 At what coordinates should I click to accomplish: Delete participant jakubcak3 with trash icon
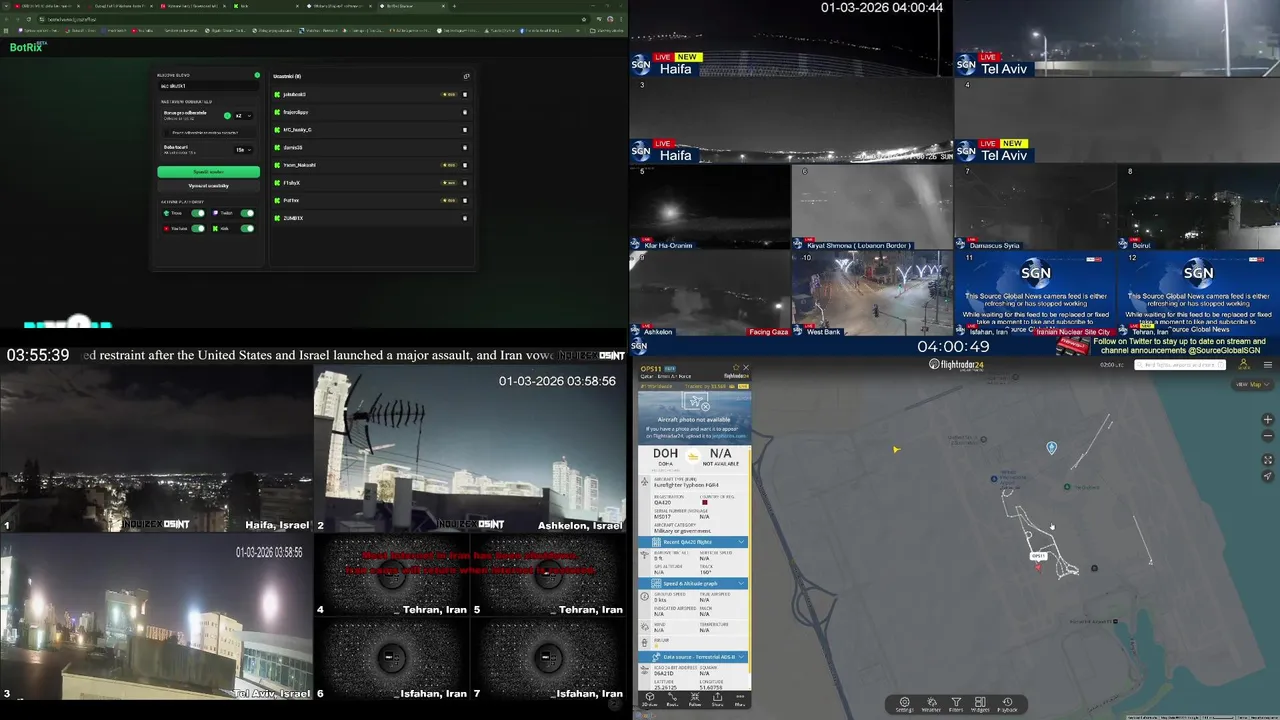pyautogui.click(x=465, y=94)
